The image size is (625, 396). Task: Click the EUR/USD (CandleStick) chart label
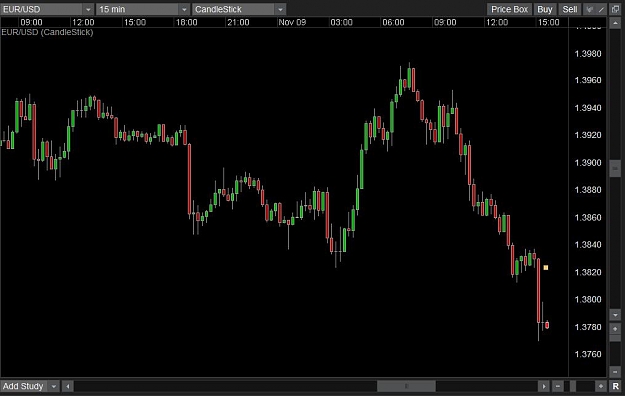(x=47, y=32)
